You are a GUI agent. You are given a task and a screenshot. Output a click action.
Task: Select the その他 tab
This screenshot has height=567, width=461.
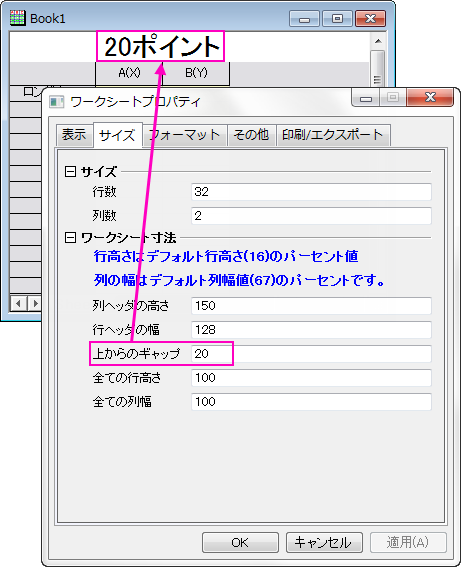(x=251, y=135)
